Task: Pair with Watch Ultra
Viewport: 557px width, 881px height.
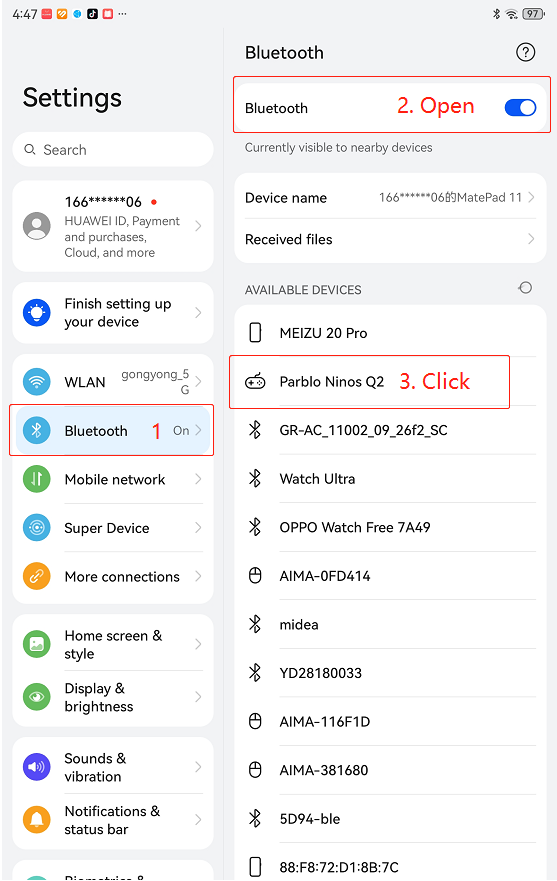Action: coord(390,479)
